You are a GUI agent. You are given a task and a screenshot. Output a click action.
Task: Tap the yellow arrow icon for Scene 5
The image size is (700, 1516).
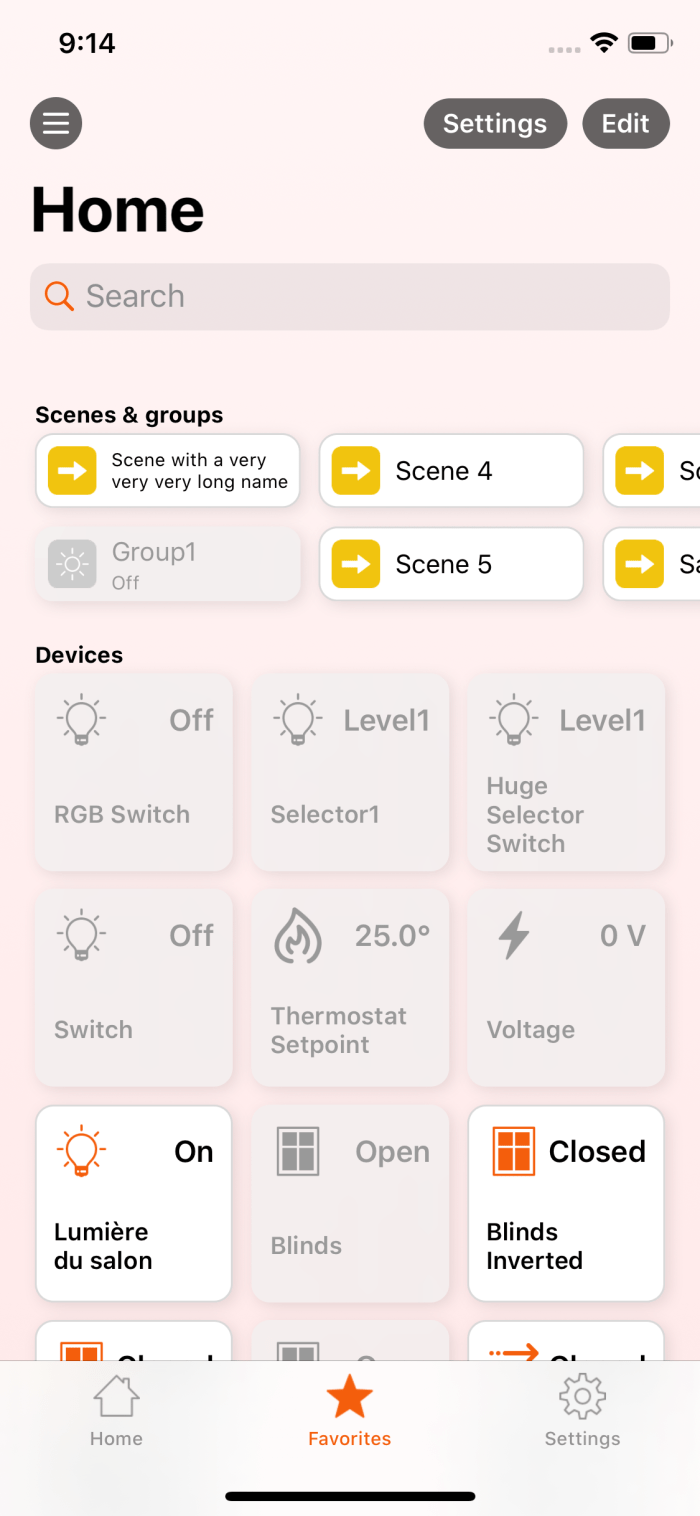coord(356,564)
